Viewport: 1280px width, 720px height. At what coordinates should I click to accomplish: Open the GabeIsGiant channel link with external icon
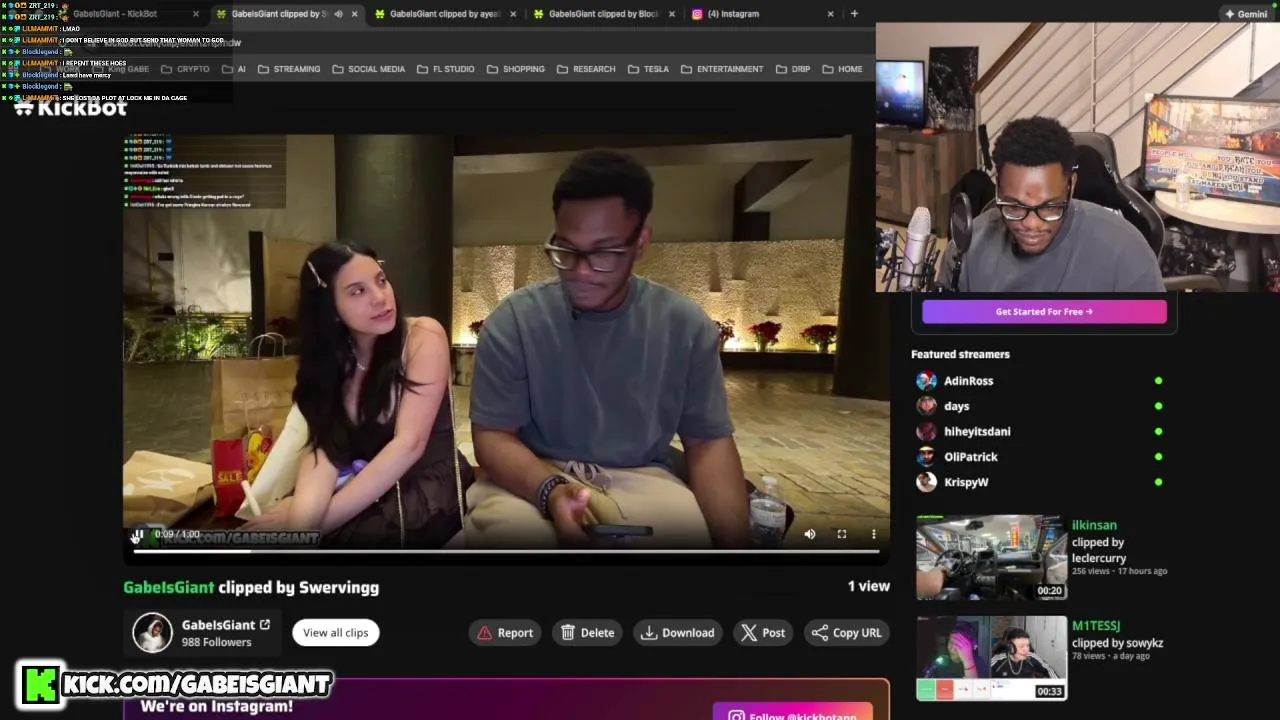[226, 625]
